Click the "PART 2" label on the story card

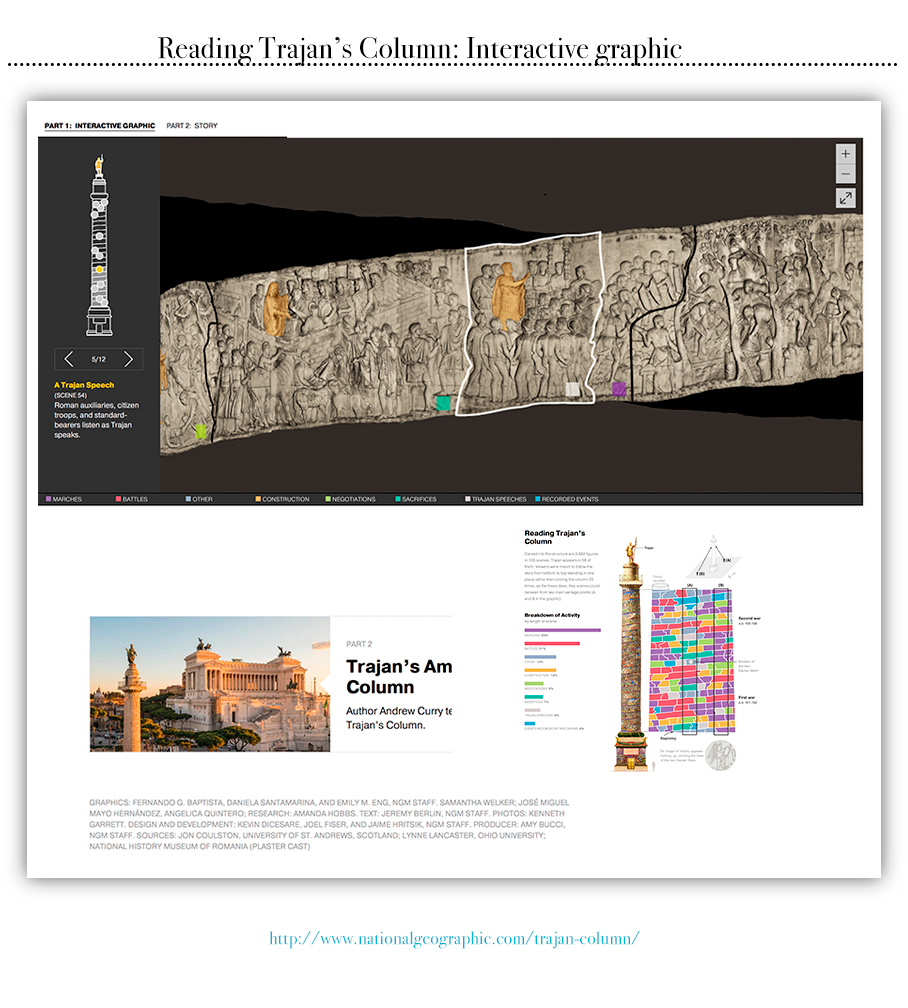[359, 644]
